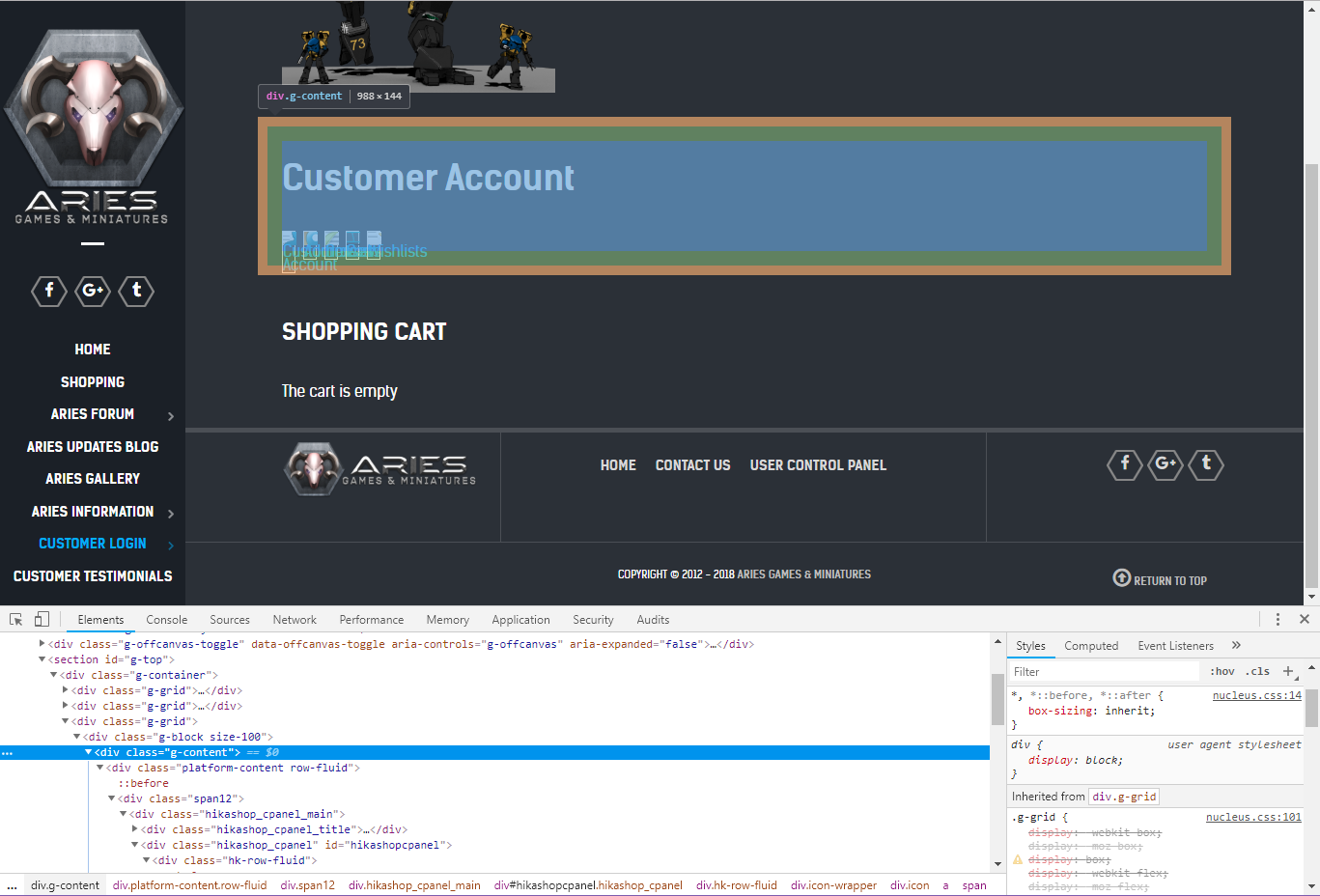1320x896 pixels.
Task: Expand the Aries Forum submenu arrow
Action: pos(171,416)
